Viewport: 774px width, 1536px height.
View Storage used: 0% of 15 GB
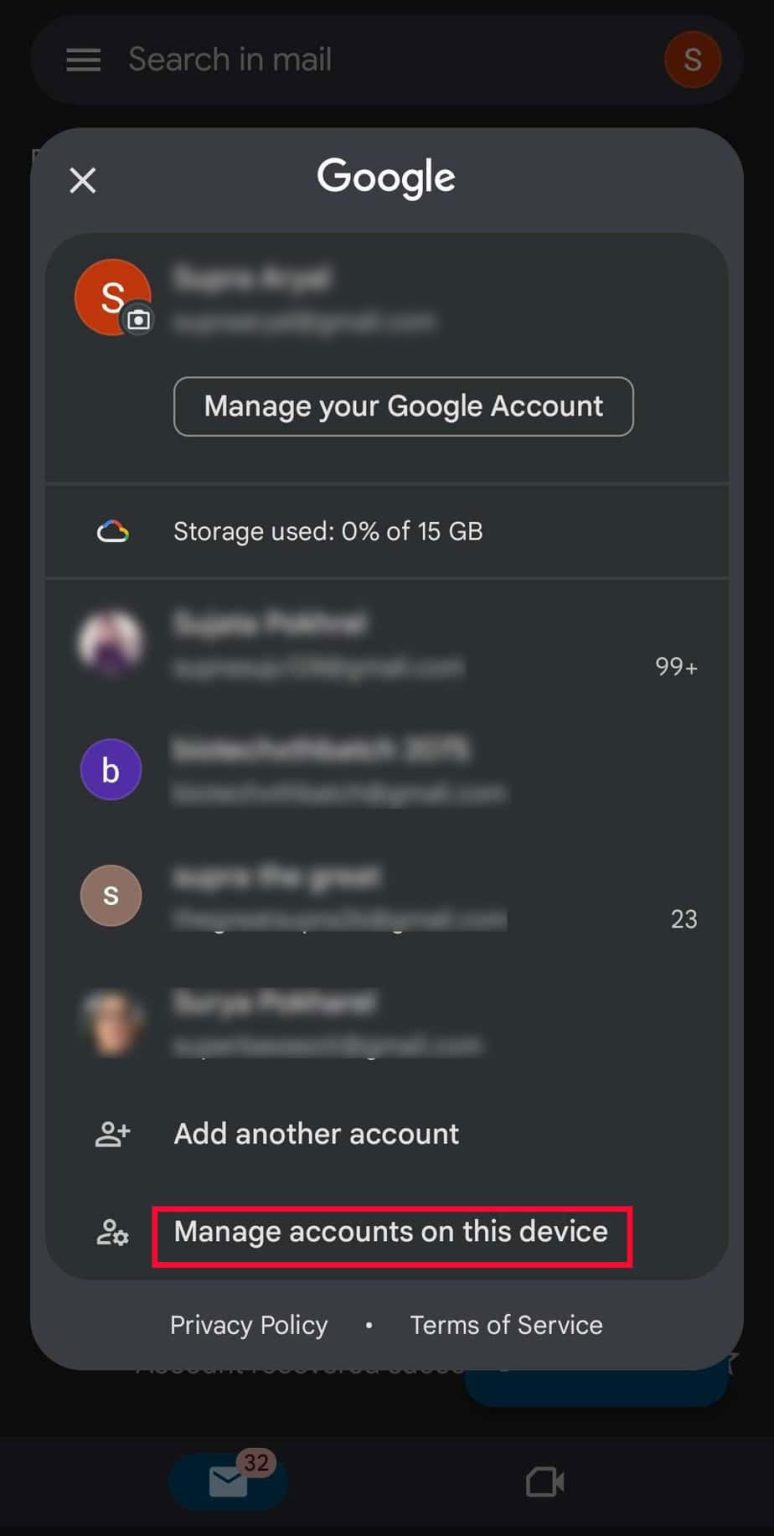328,531
